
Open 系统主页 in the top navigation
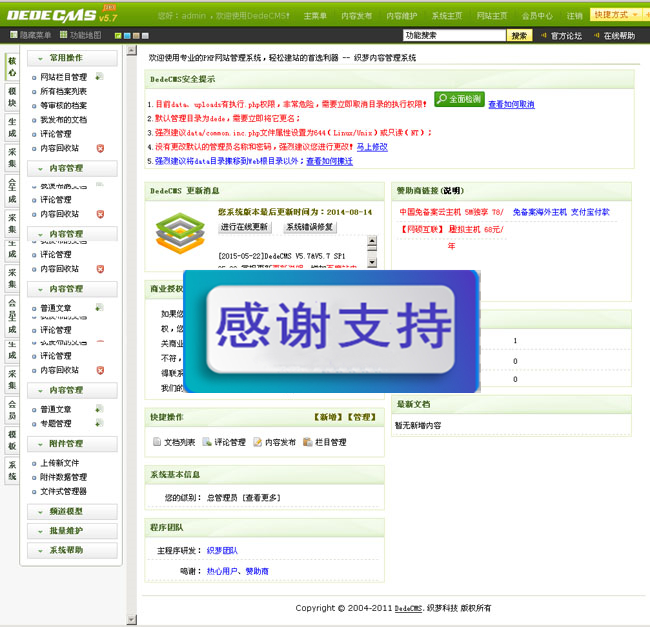[x=447, y=16]
